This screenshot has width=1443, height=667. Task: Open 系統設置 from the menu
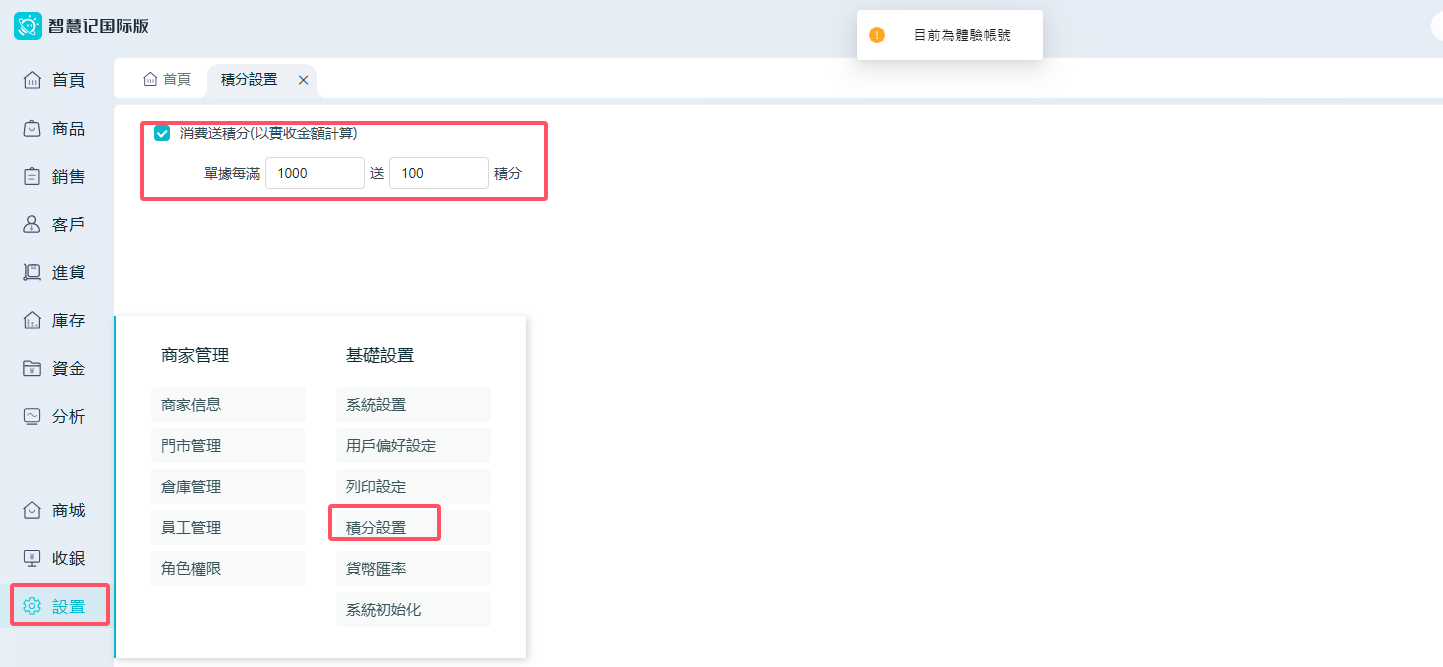click(x=376, y=404)
